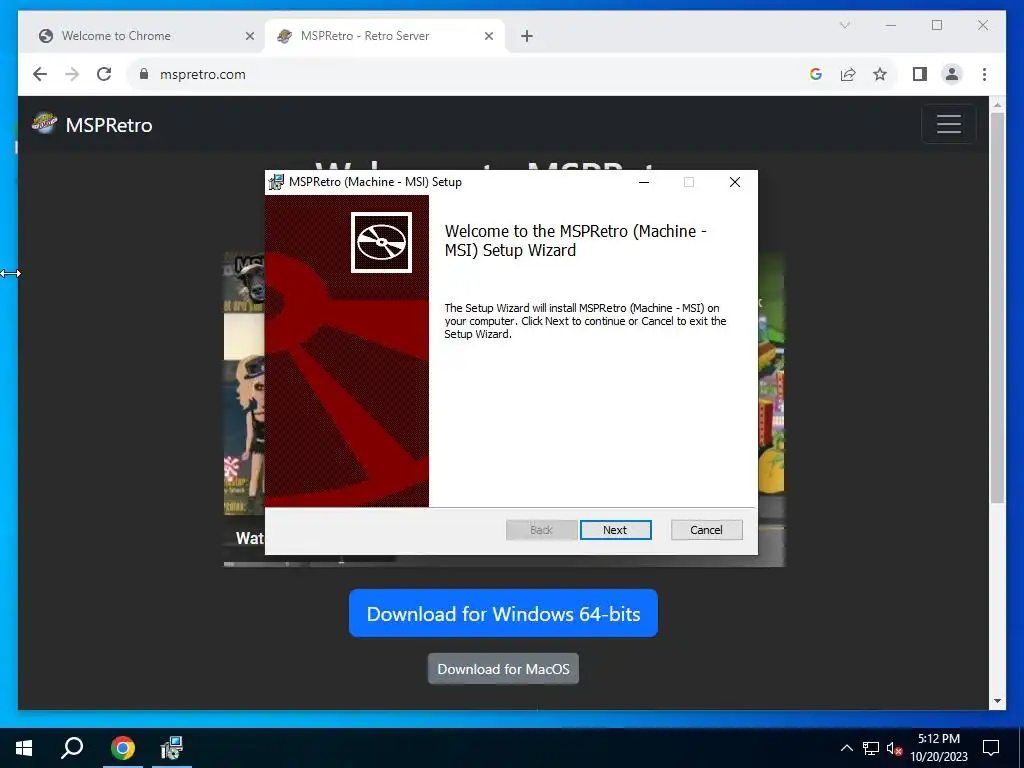Show hidden system tray icons
1024x768 pixels.
pos(846,748)
